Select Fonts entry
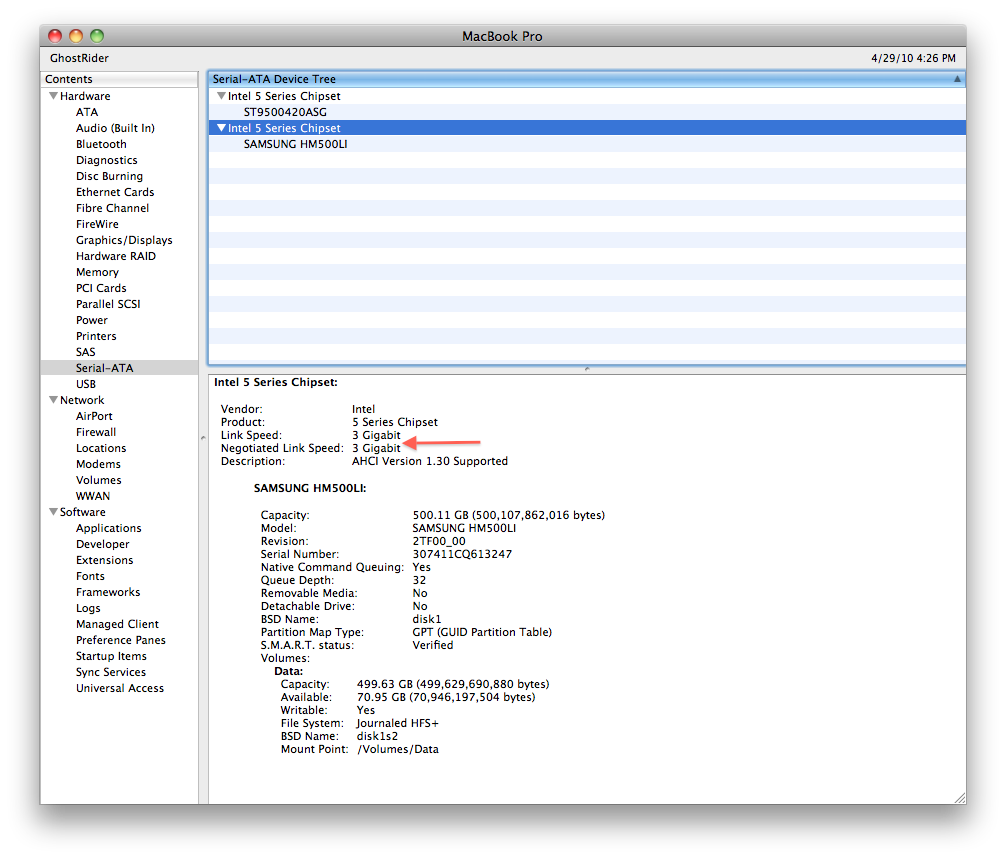The width and height of the screenshot is (1006, 859). point(90,576)
